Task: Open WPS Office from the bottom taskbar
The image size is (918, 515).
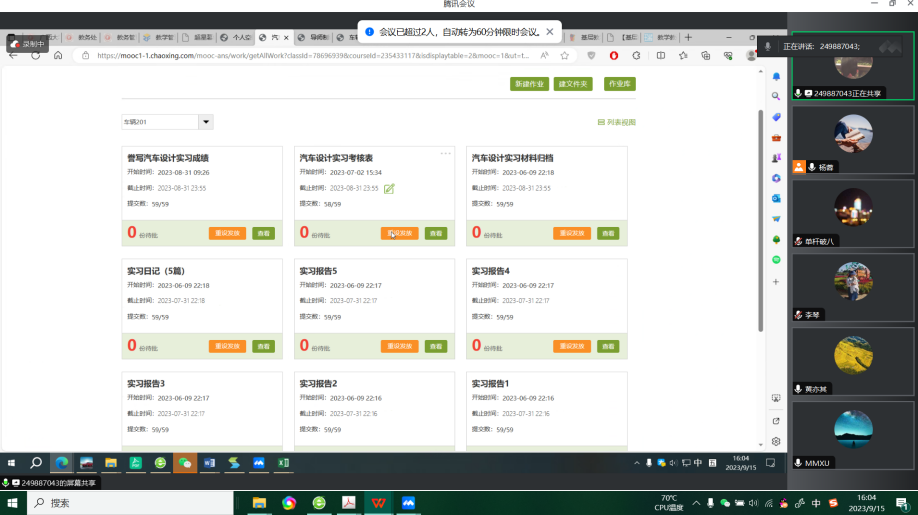Action: [x=378, y=502]
